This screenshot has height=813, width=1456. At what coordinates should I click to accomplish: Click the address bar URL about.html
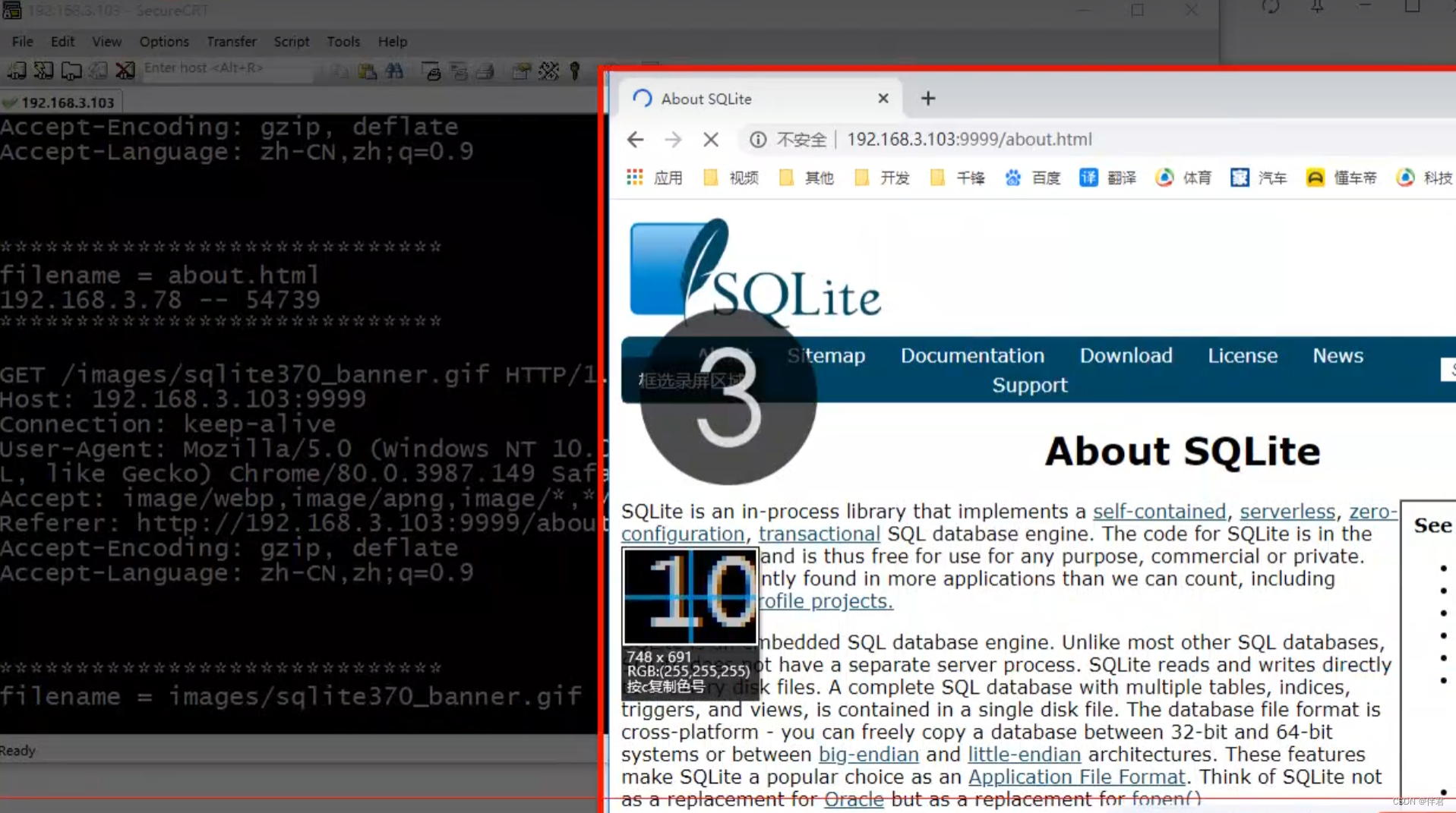pyautogui.click(x=969, y=140)
